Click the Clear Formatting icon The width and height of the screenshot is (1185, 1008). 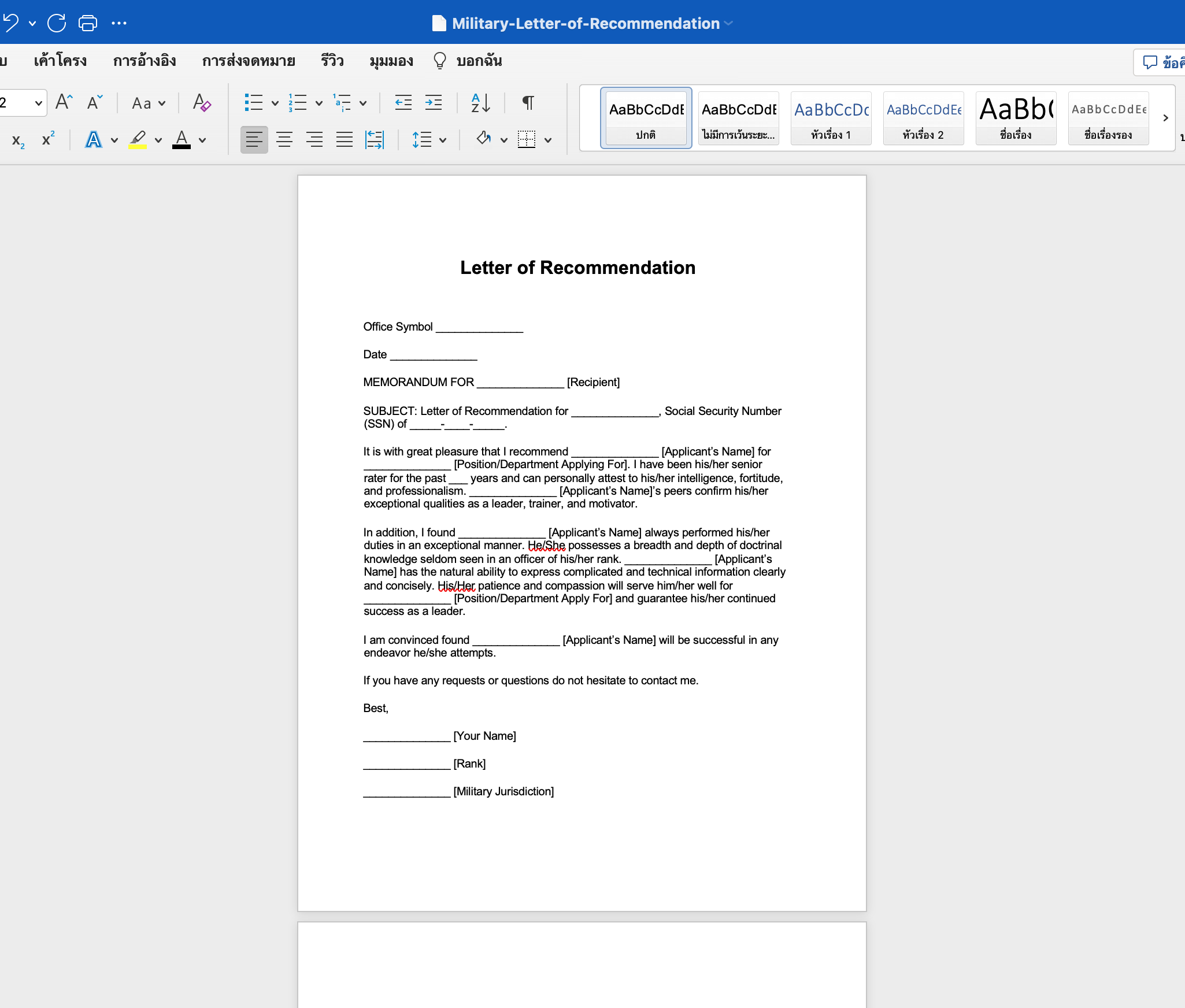202,103
